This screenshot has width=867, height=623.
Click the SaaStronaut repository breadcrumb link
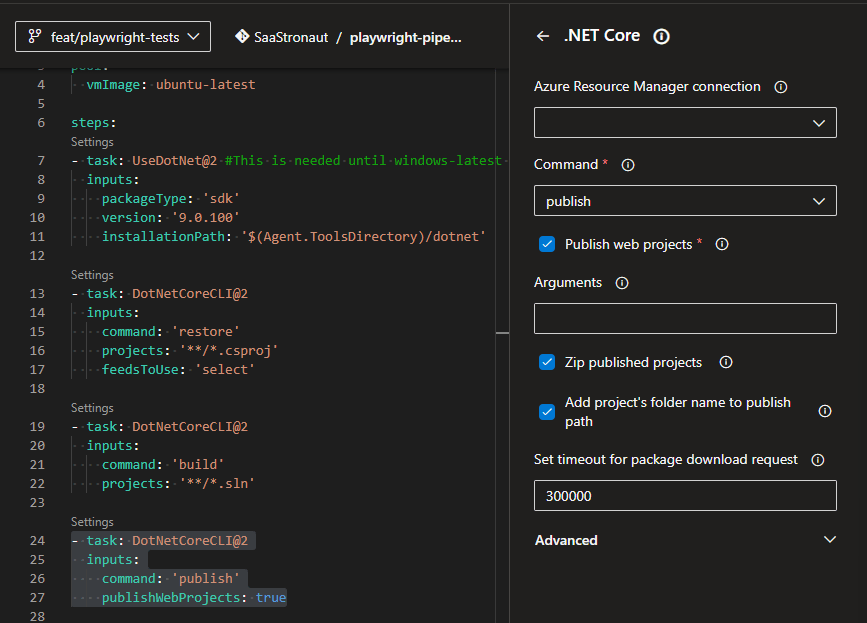click(x=289, y=37)
